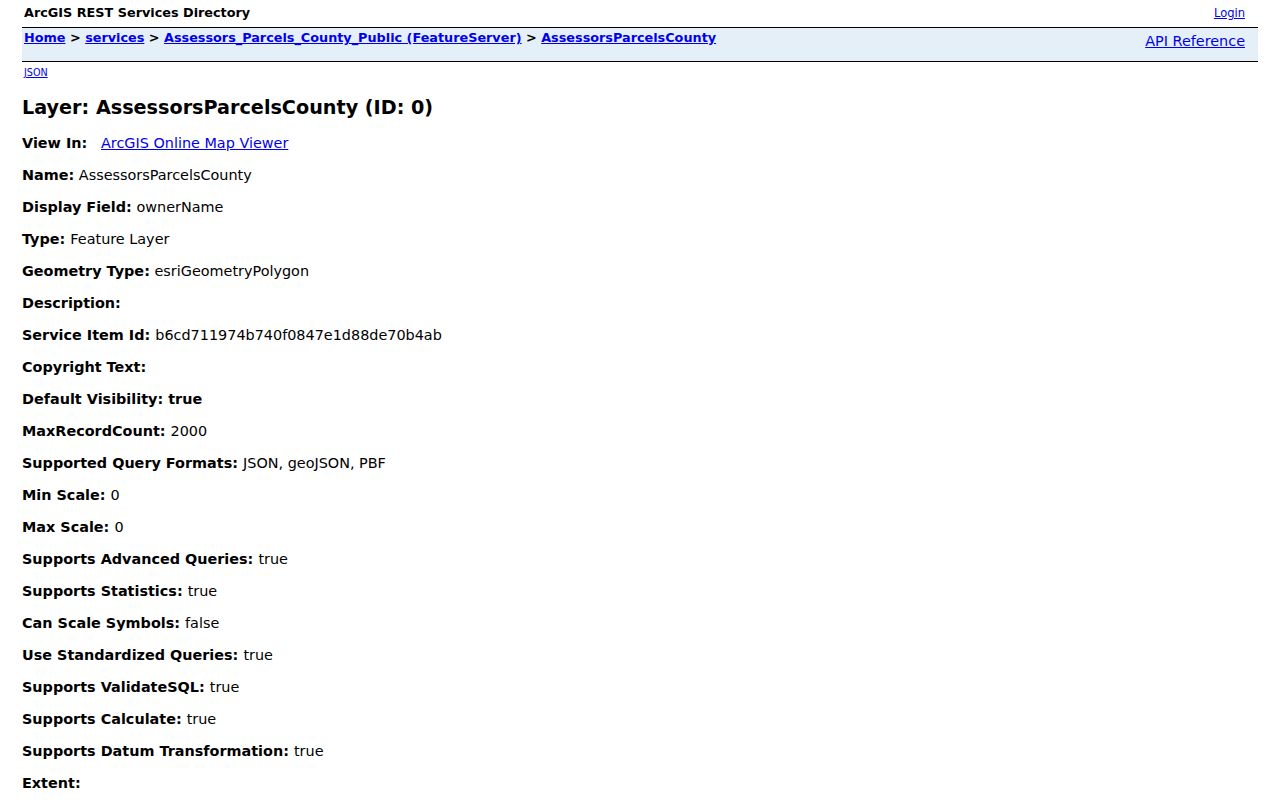The width and height of the screenshot is (1280, 800).
Task: Click the MaxRecordCount value 2000
Action: point(189,431)
